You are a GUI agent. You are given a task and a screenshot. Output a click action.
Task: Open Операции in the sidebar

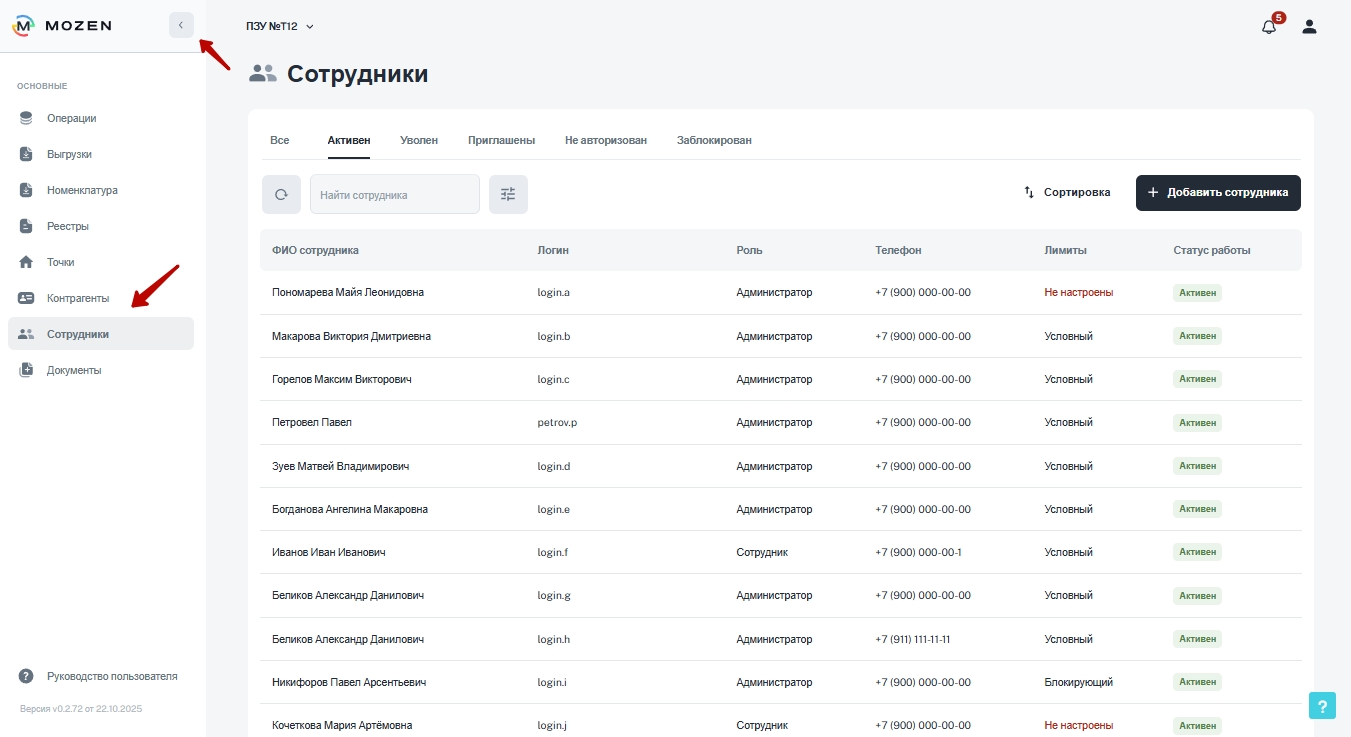71,118
